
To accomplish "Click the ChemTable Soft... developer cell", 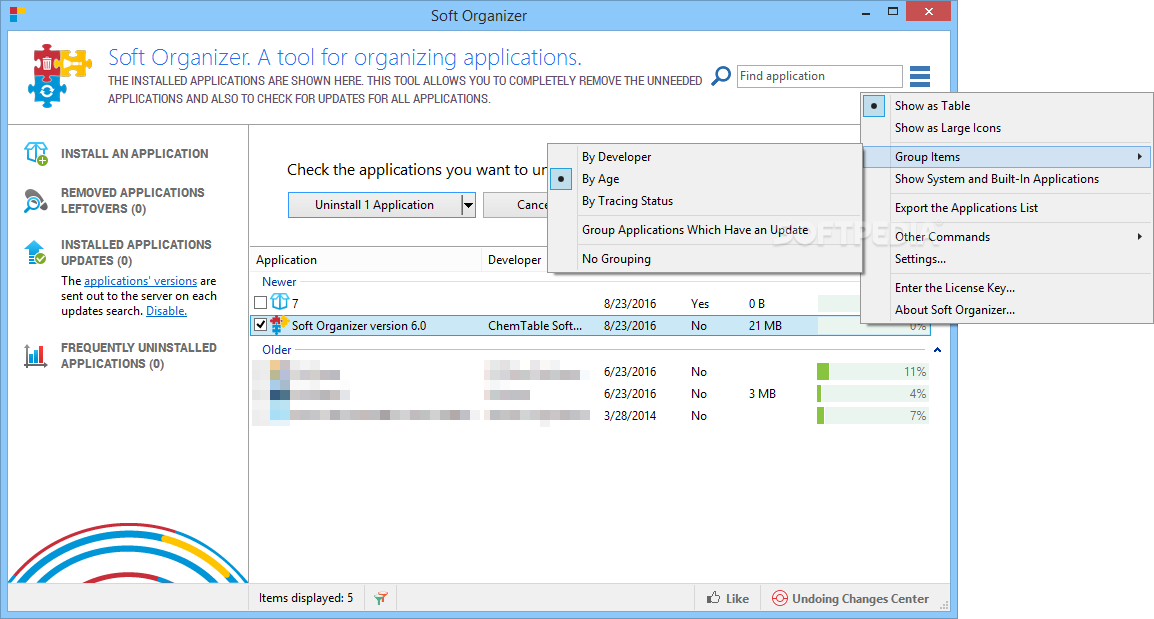I will click(535, 325).
